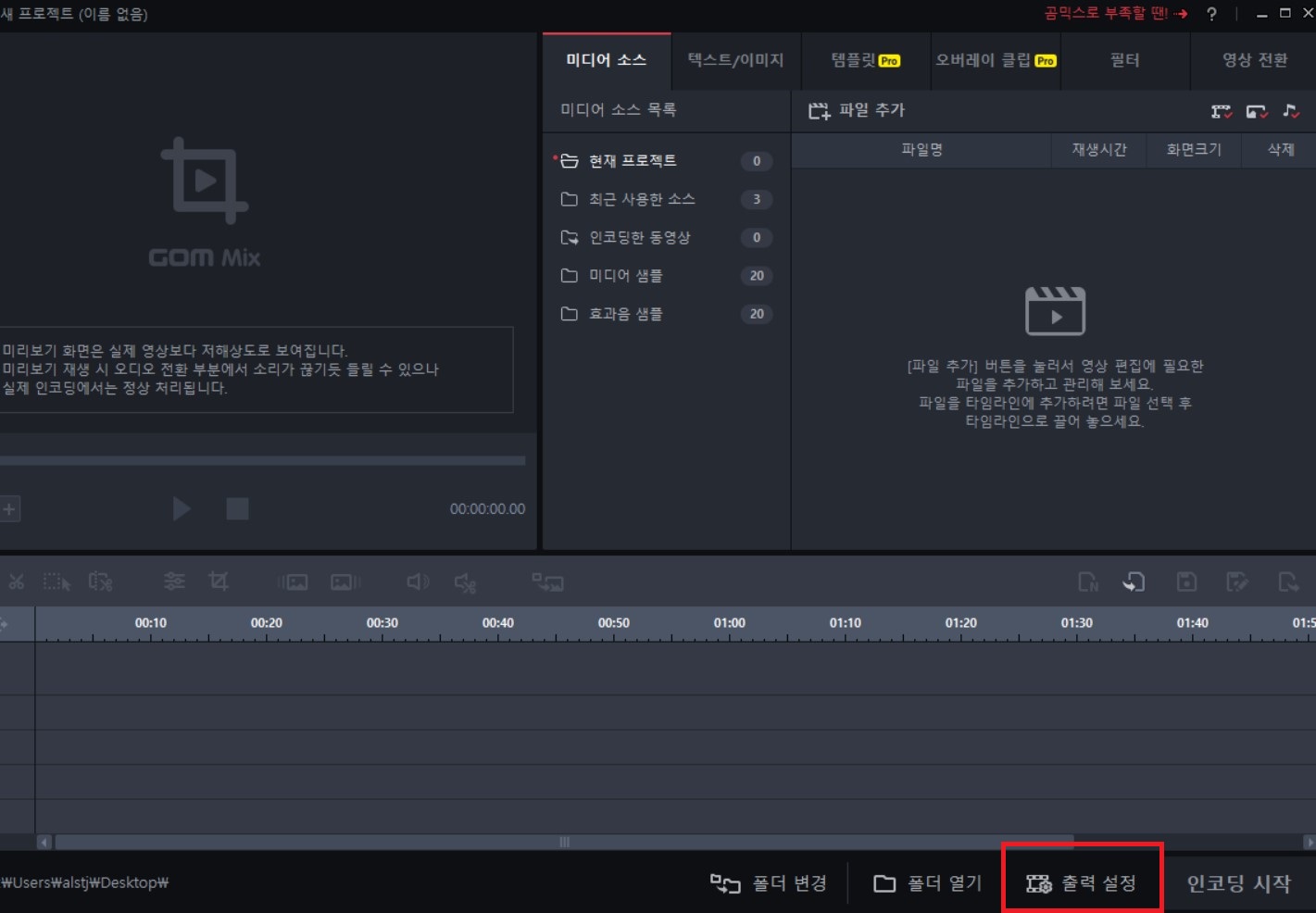Switch to the 미디어 소스 tab
The height and width of the screenshot is (913, 1316).
click(x=607, y=60)
